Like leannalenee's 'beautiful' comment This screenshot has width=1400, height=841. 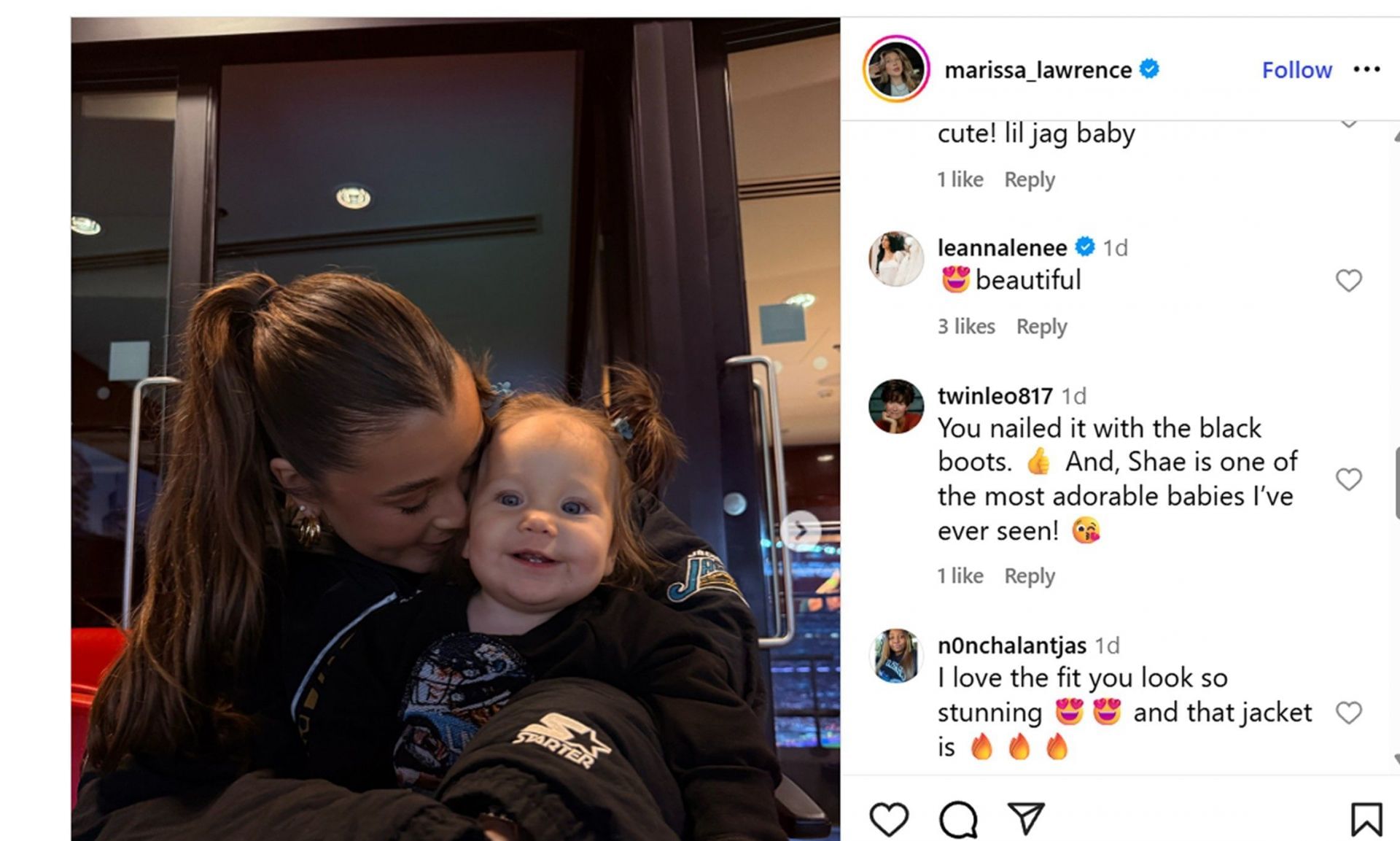[x=1348, y=281]
